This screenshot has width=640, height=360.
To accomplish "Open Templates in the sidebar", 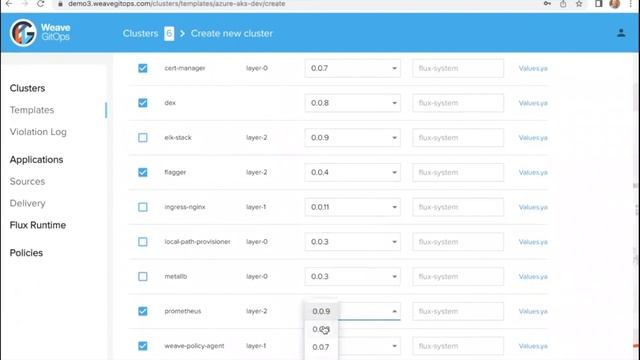I will pyautogui.click(x=32, y=110).
